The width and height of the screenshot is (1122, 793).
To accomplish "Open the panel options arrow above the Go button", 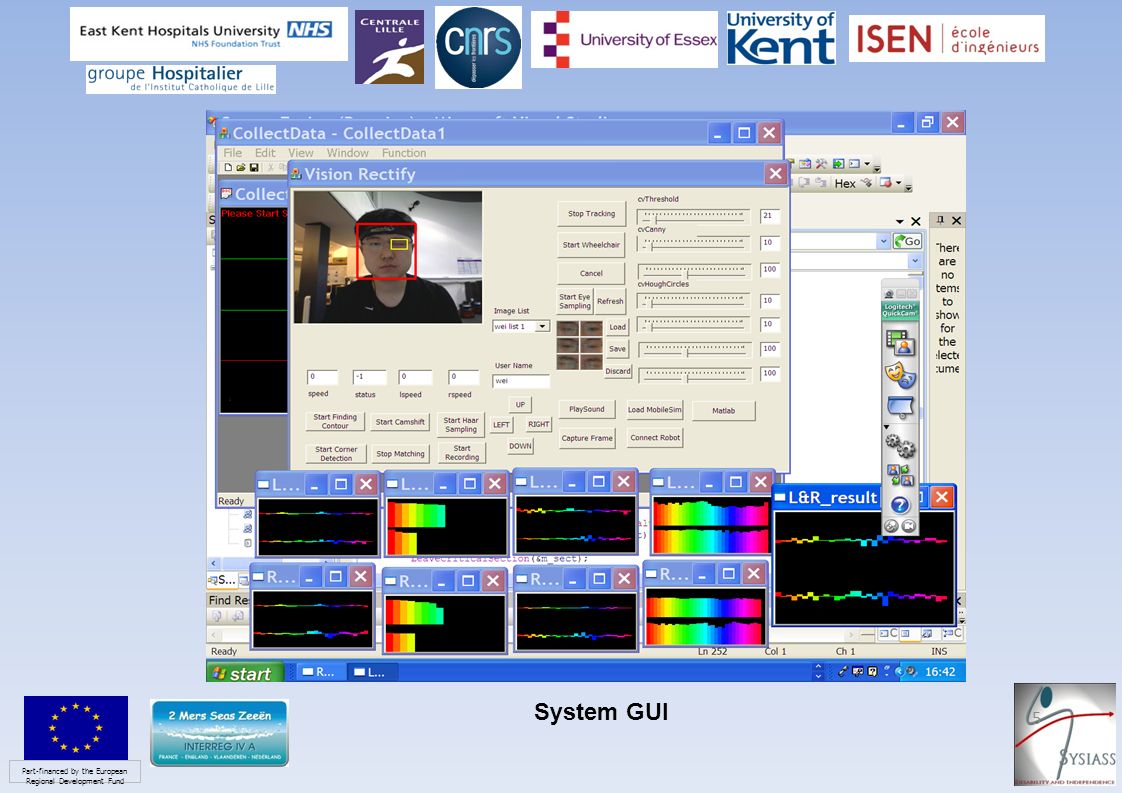I will point(899,221).
